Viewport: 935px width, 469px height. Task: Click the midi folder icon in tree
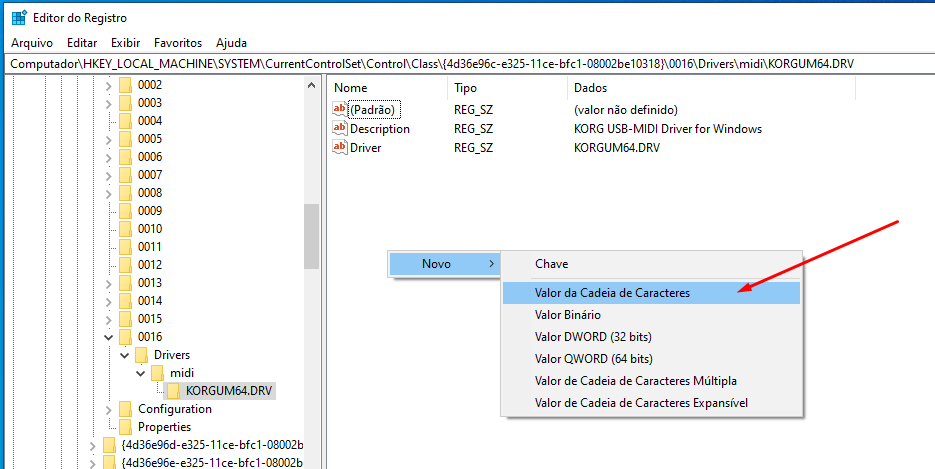coord(158,373)
